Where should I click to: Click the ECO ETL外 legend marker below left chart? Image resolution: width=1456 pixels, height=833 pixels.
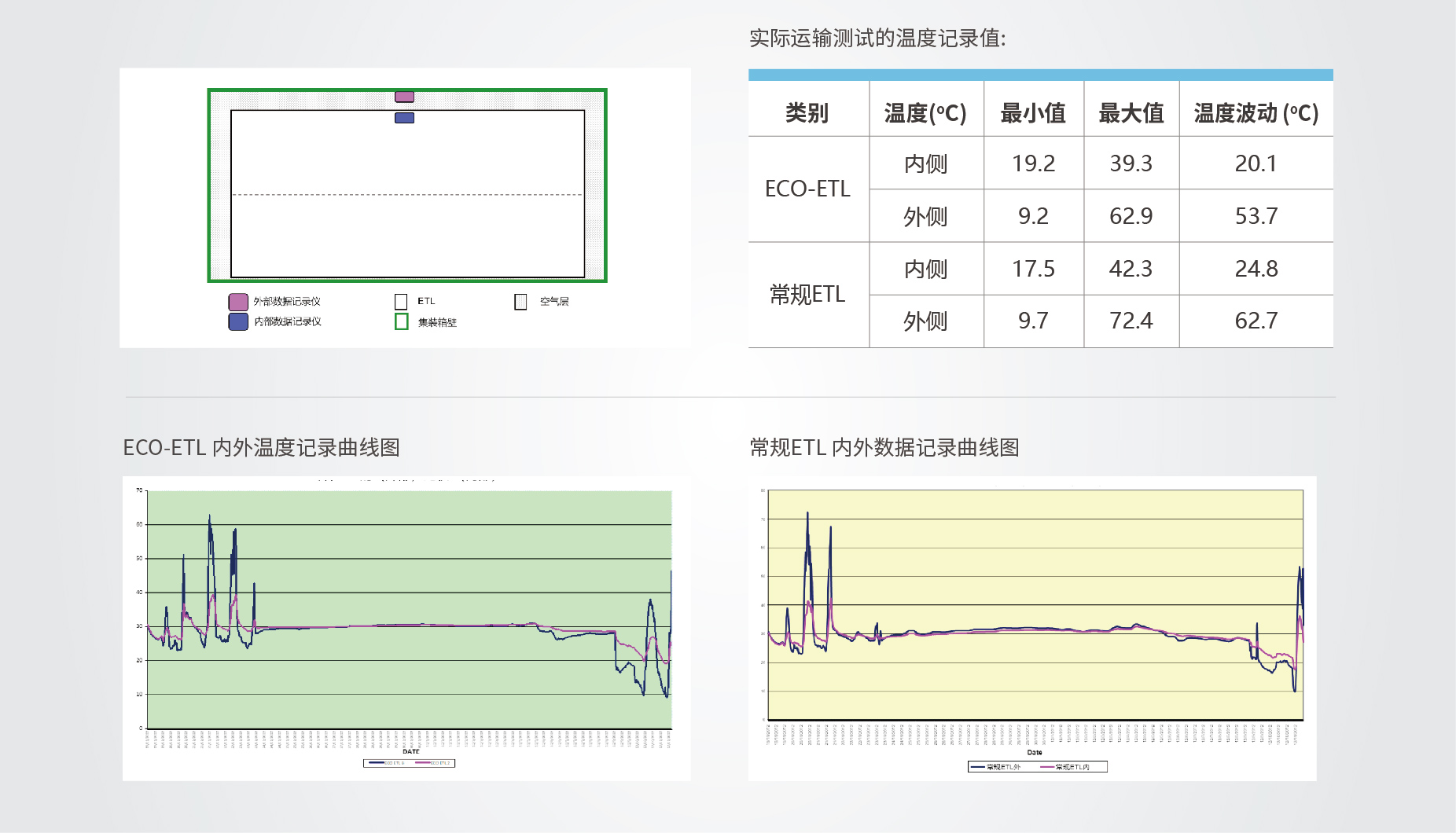point(377,762)
